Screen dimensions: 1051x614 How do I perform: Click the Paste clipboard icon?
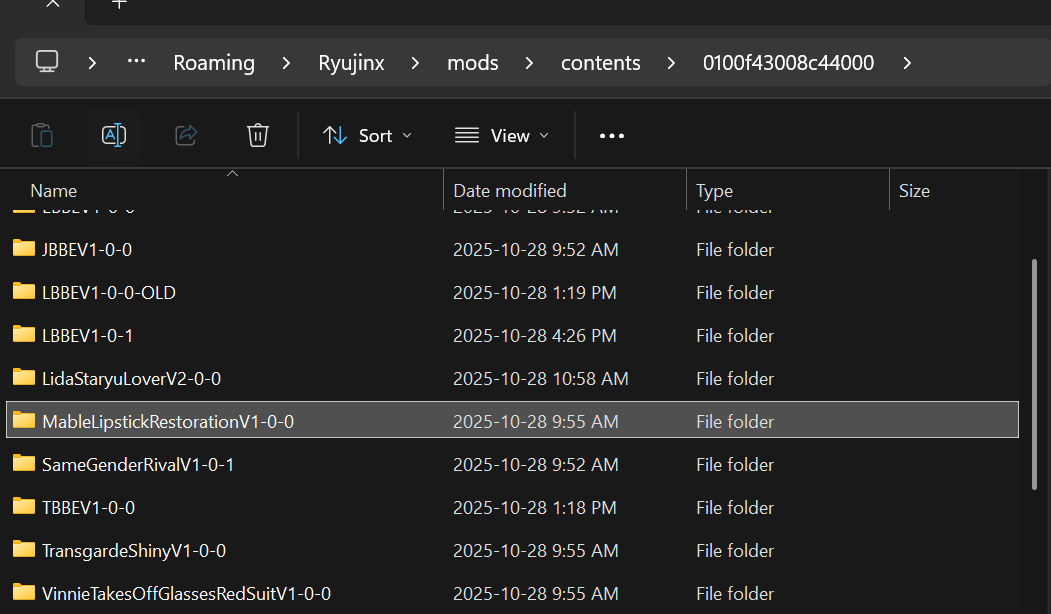point(42,135)
